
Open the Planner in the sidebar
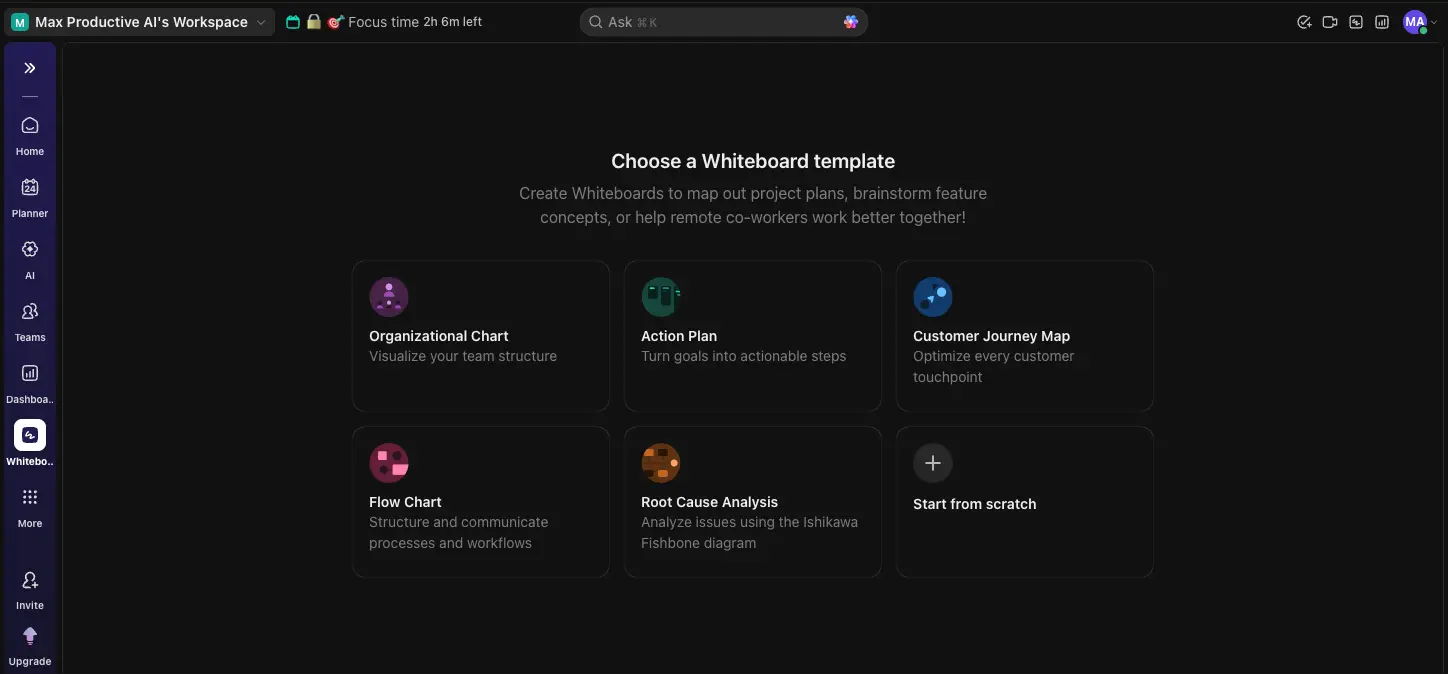point(29,195)
